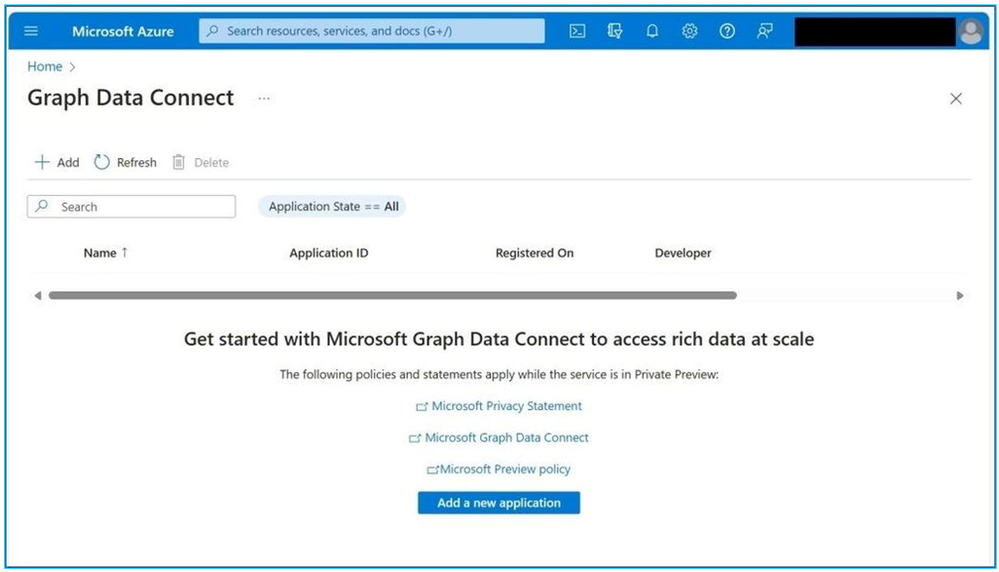Open the Application State == All filter
The image size is (999, 572).
pyautogui.click(x=332, y=206)
